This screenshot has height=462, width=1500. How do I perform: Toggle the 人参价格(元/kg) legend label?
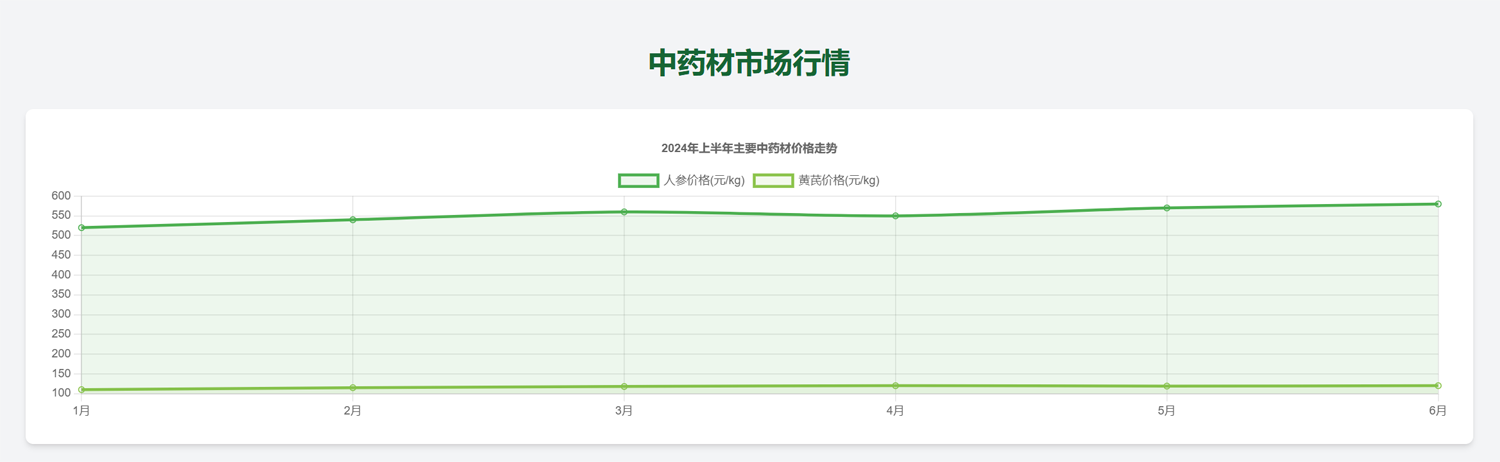coord(704,181)
